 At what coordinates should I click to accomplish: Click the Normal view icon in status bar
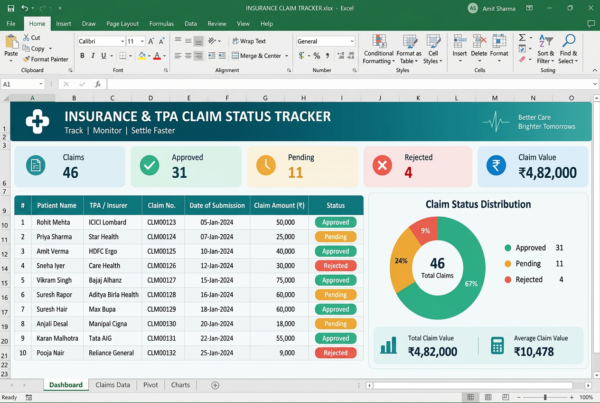pyautogui.click(x=471, y=397)
